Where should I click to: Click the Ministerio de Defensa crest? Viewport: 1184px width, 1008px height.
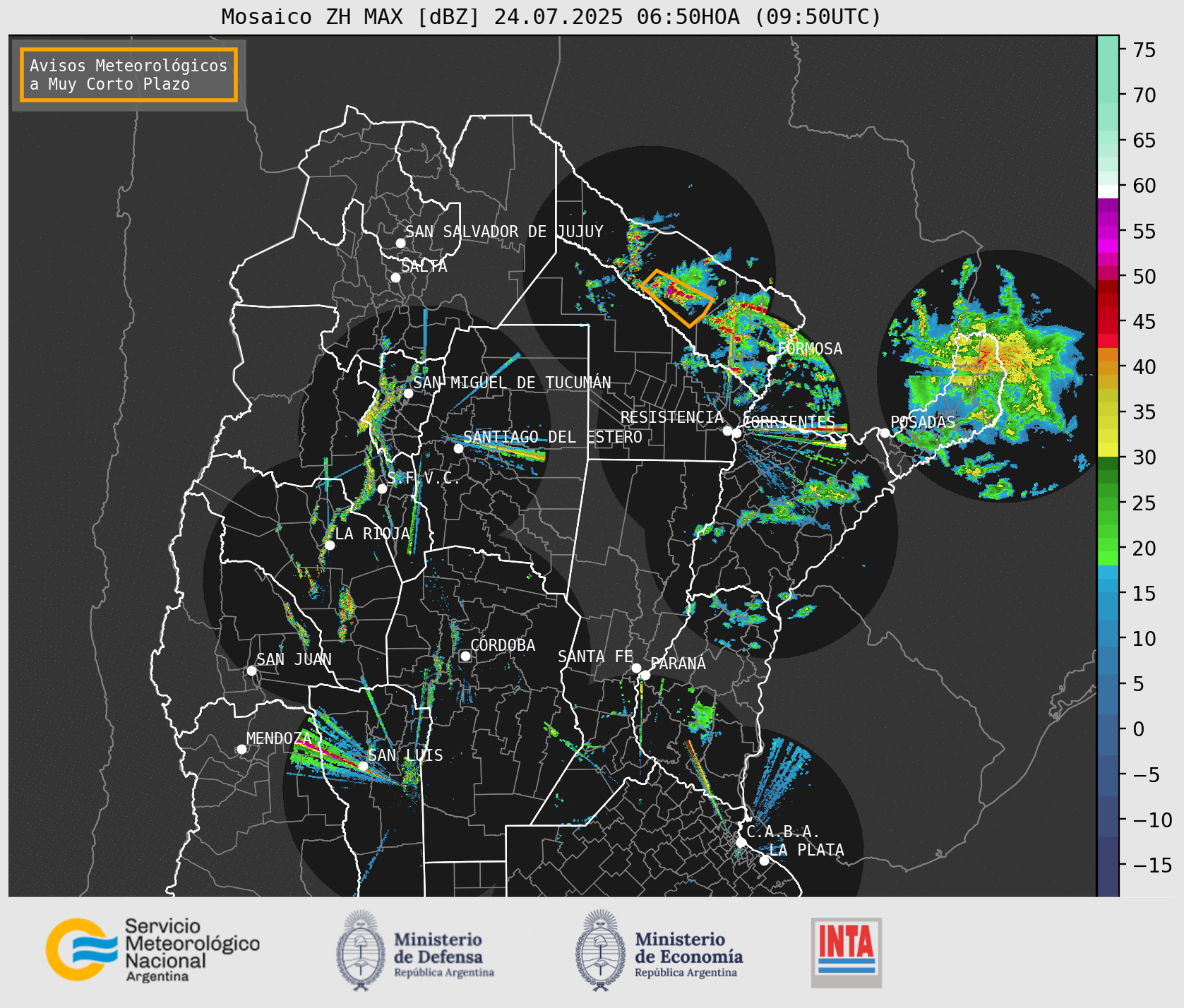click(x=361, y=951)
